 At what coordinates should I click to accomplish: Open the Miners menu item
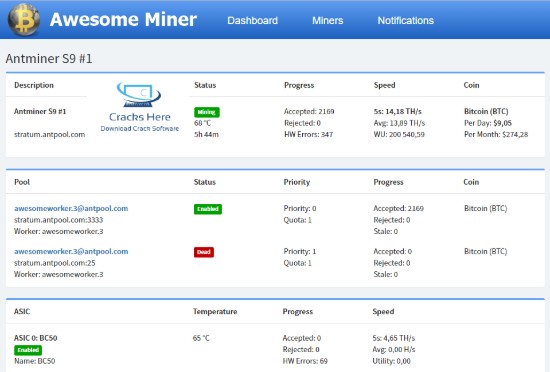coord(328,21)
